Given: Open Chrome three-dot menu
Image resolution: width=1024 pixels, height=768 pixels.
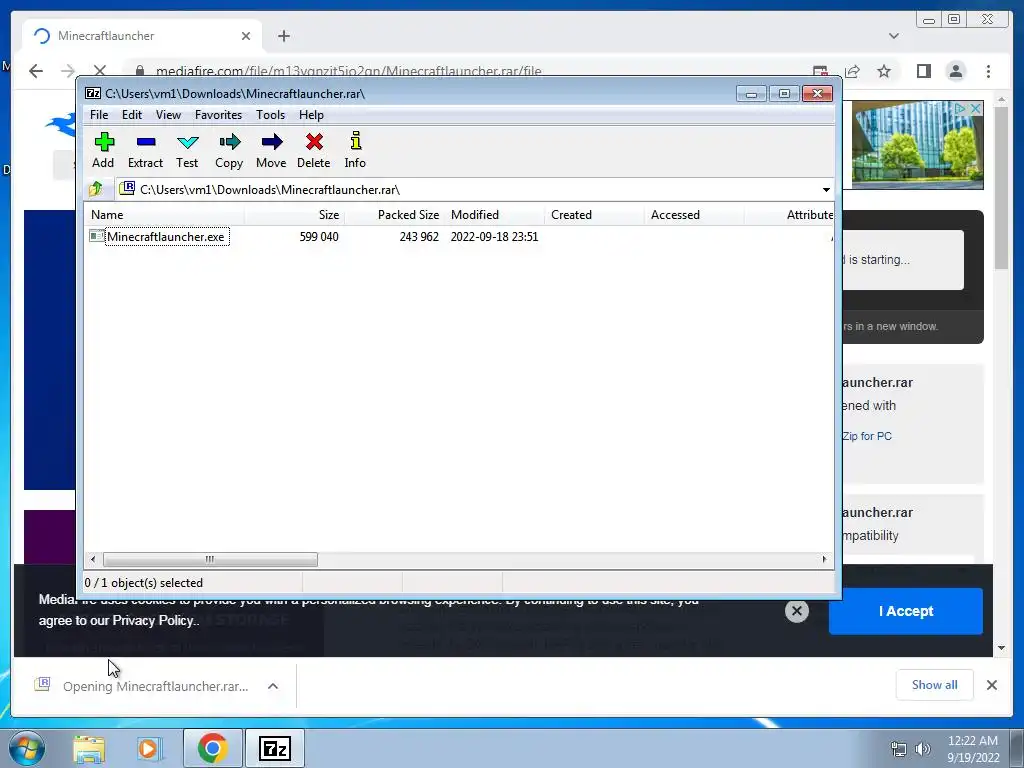Looking at the screenshot, I should click(x=988, y=71).
